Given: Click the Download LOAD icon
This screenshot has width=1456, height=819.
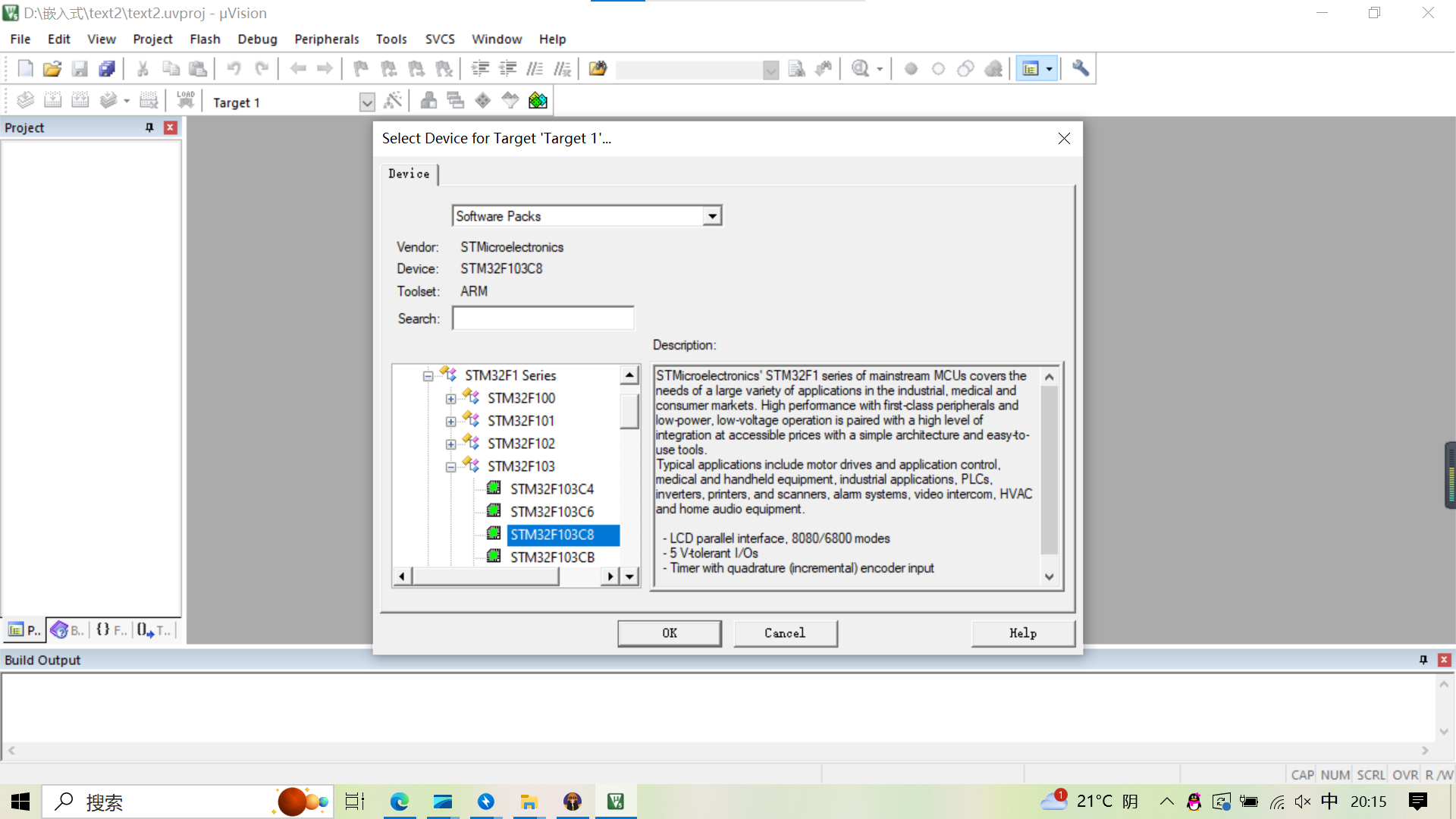Looking at the screenshot, I should 186,100.
